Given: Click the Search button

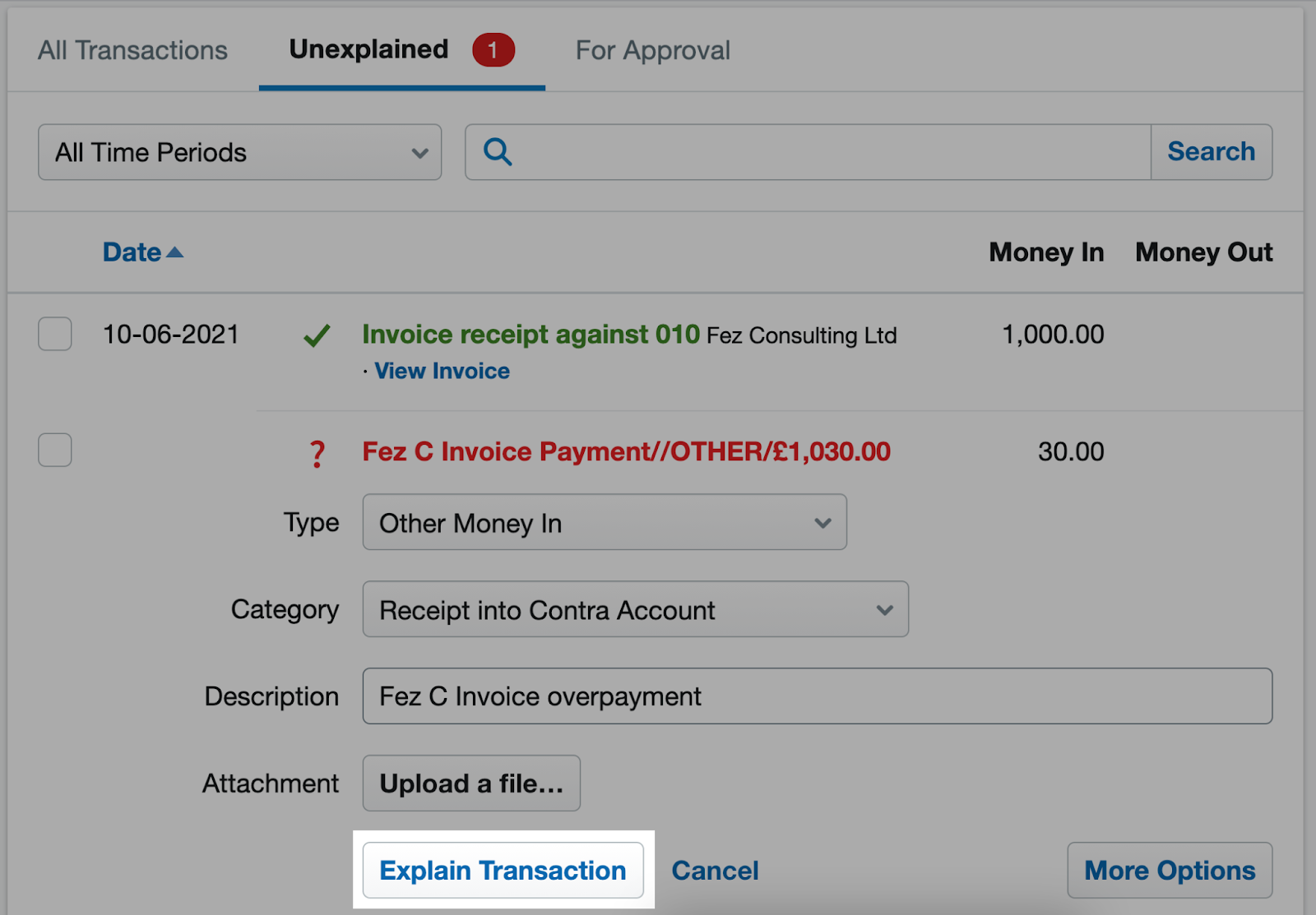Looking at the screenshot, I should tap(1212, 152).
